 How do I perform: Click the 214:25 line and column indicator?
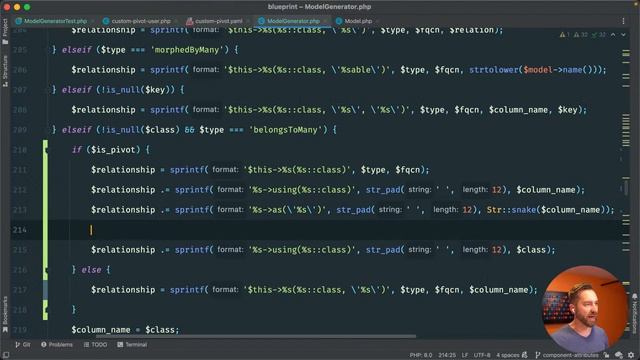click(447, 355)
